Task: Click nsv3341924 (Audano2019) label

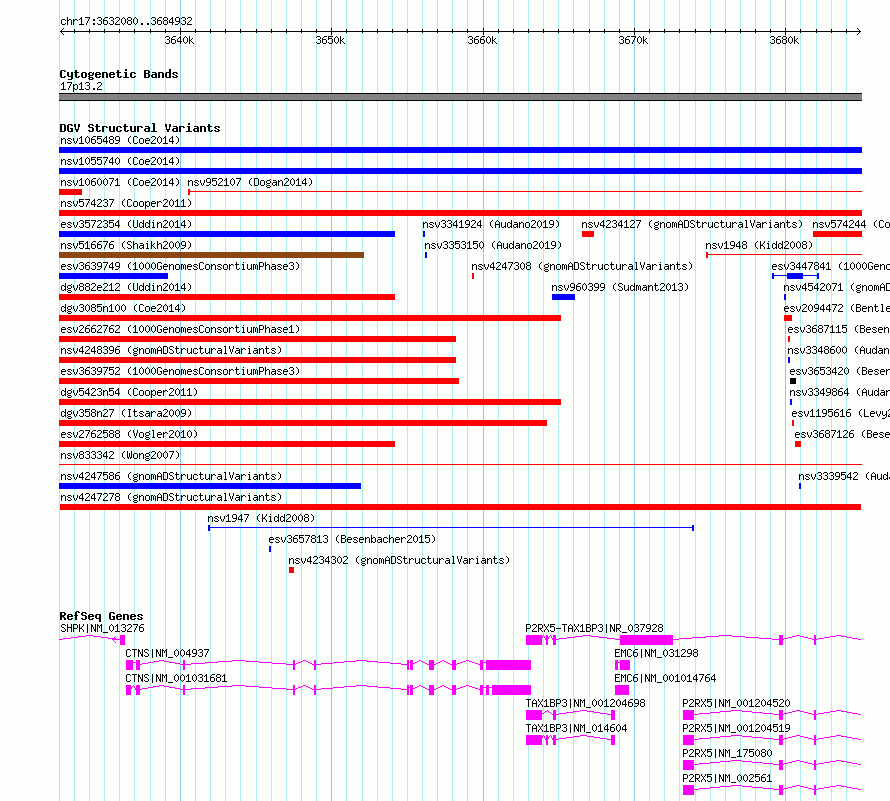Action: coord(491,224)
